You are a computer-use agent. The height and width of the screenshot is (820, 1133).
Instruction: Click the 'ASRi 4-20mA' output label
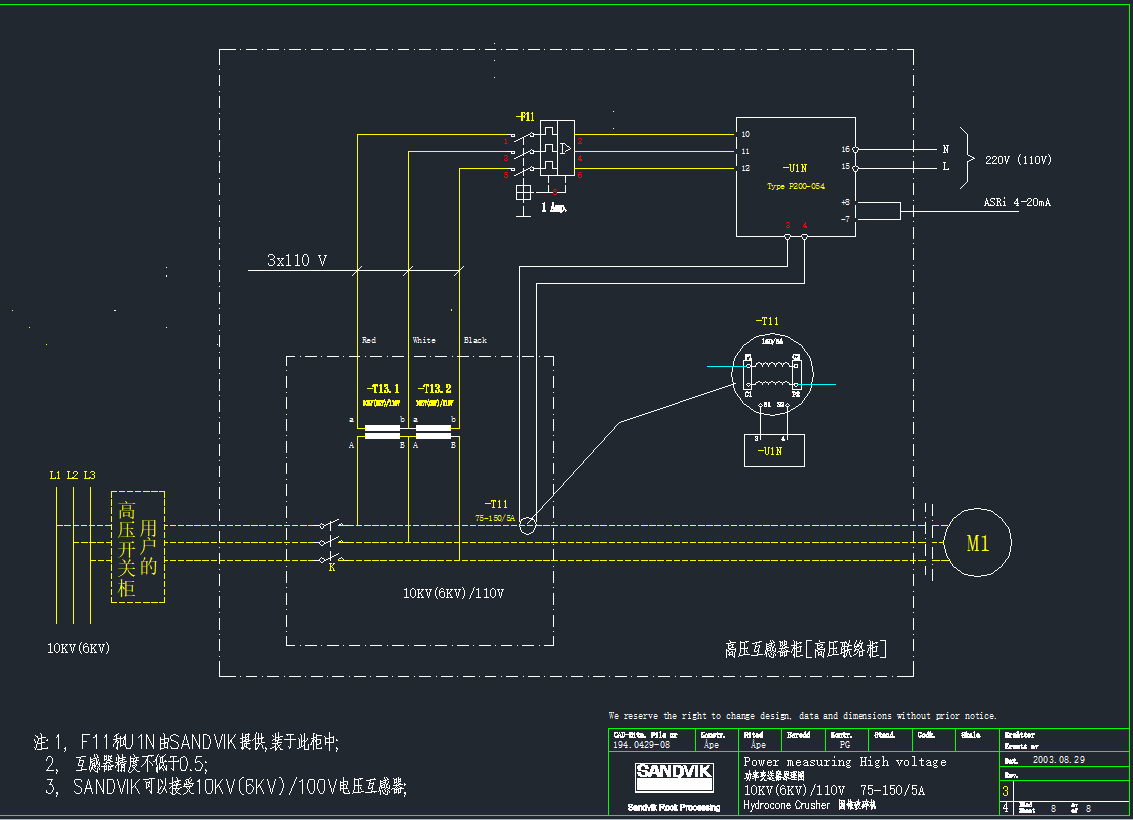point(1016,203)
